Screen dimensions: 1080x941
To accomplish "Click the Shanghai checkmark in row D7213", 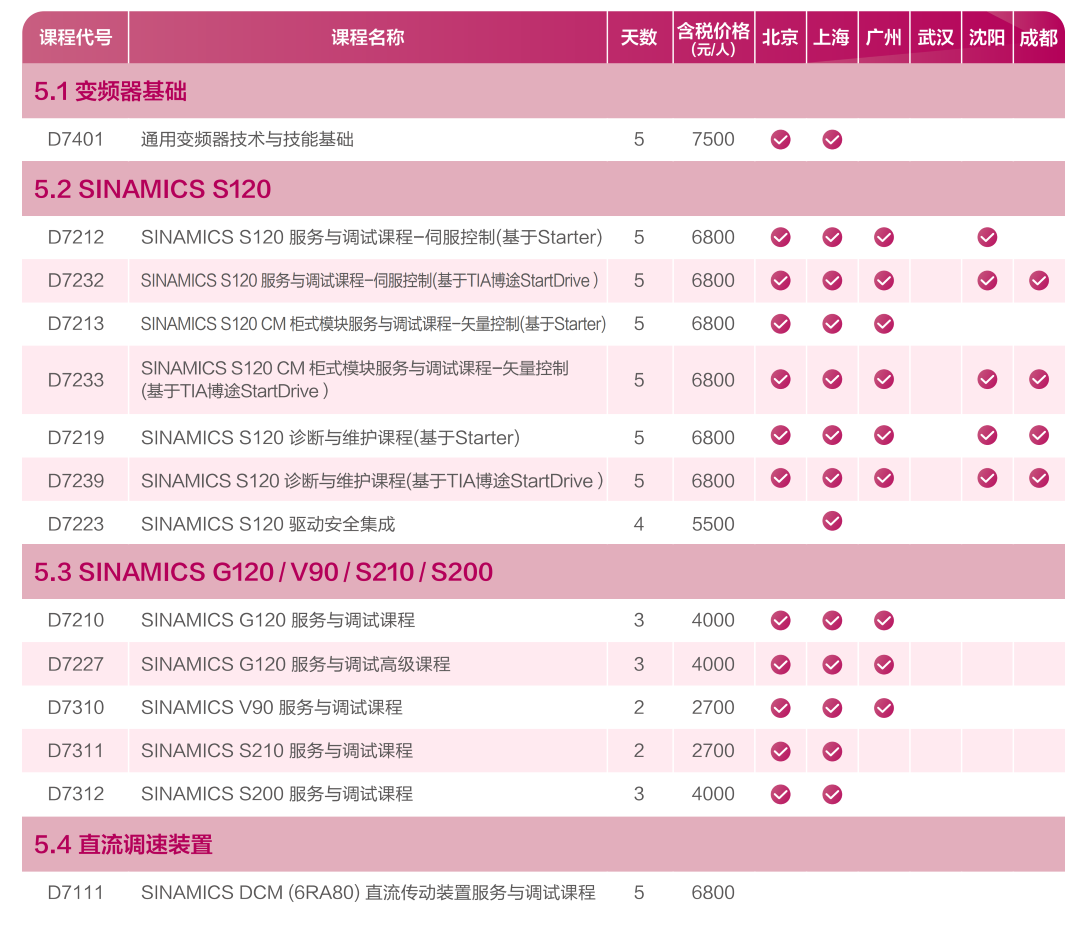I will coord(832,324).
